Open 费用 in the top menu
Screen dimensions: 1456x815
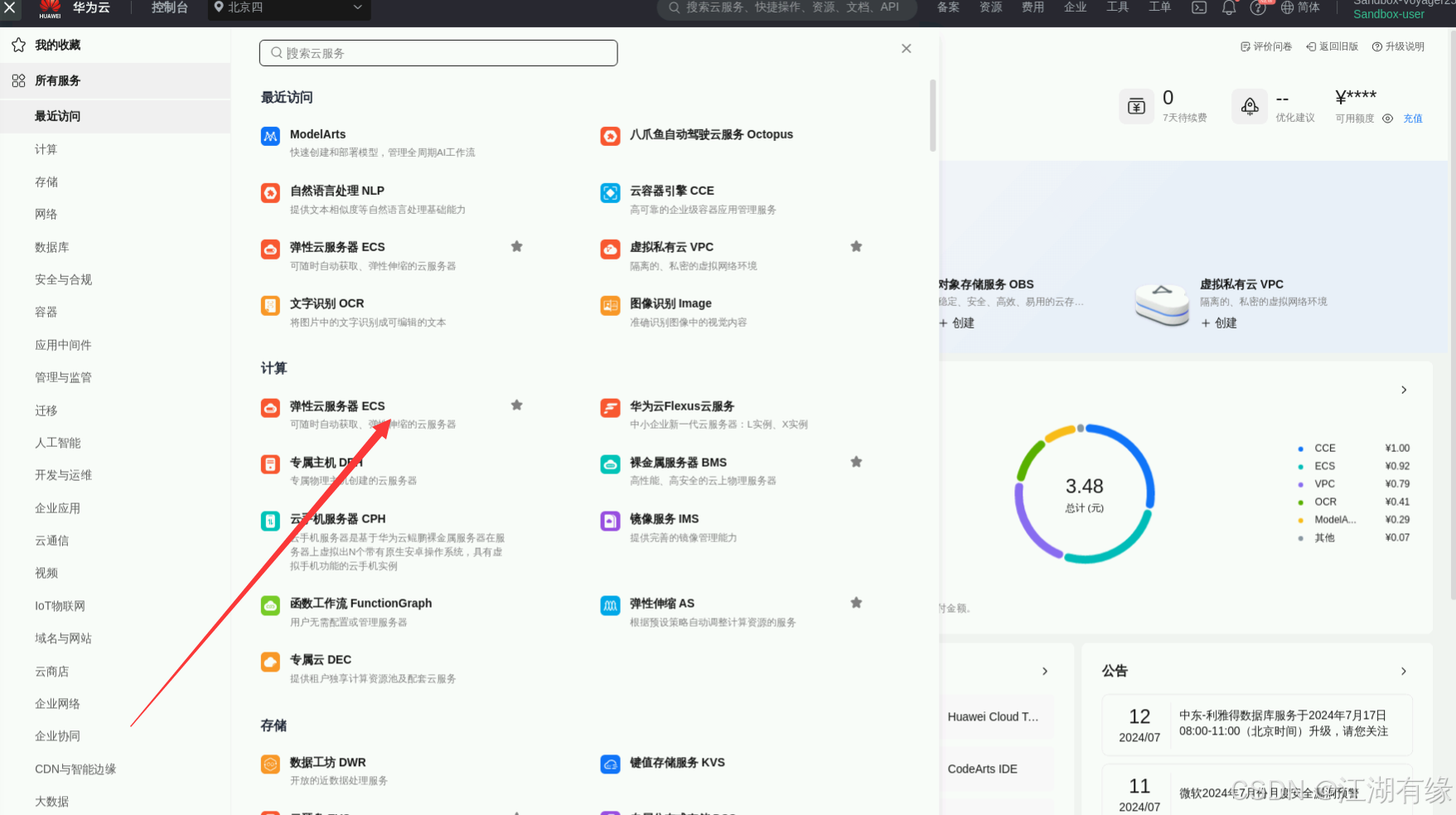pos(1033,7)
